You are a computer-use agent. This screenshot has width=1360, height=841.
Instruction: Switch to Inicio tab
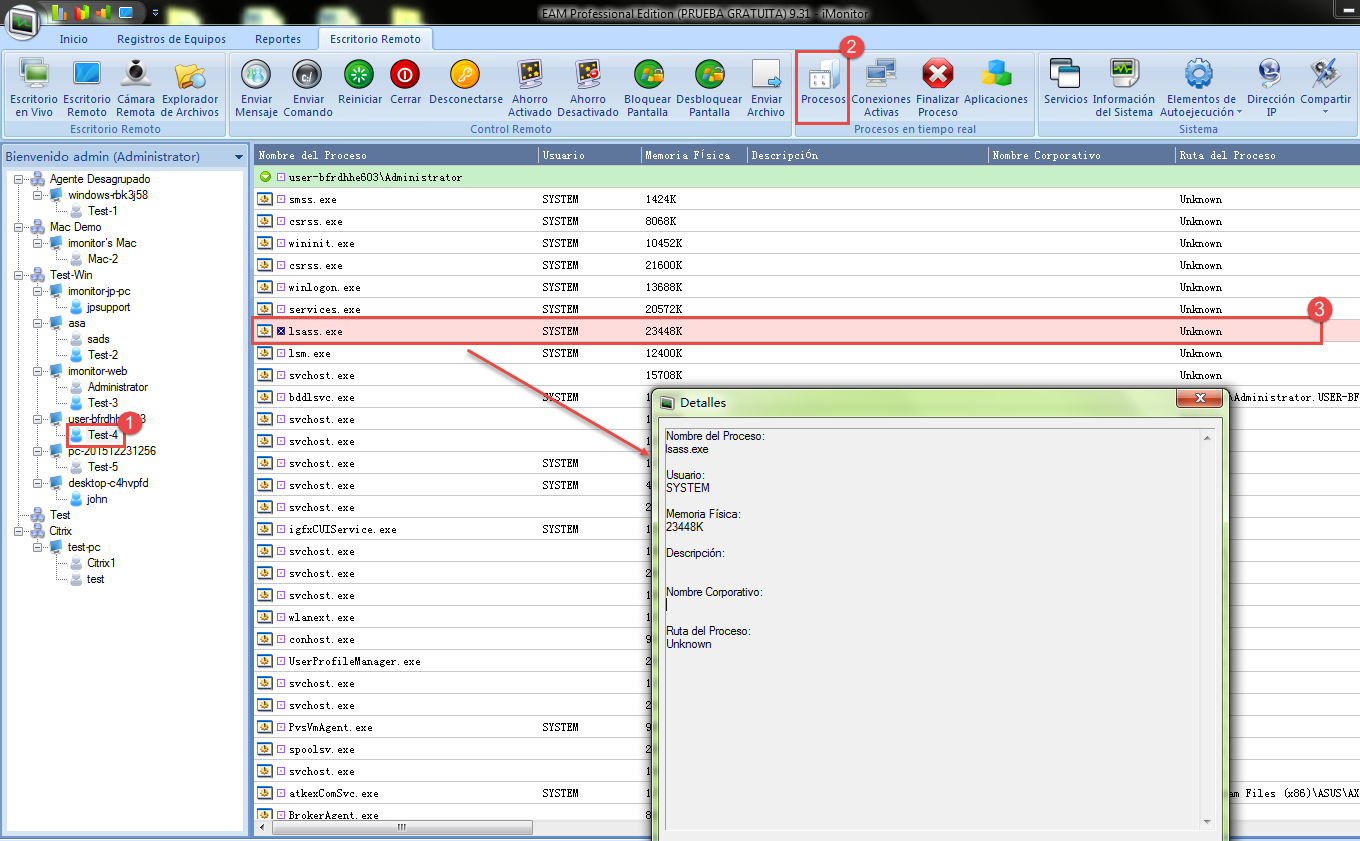click(x=73, y=39)
